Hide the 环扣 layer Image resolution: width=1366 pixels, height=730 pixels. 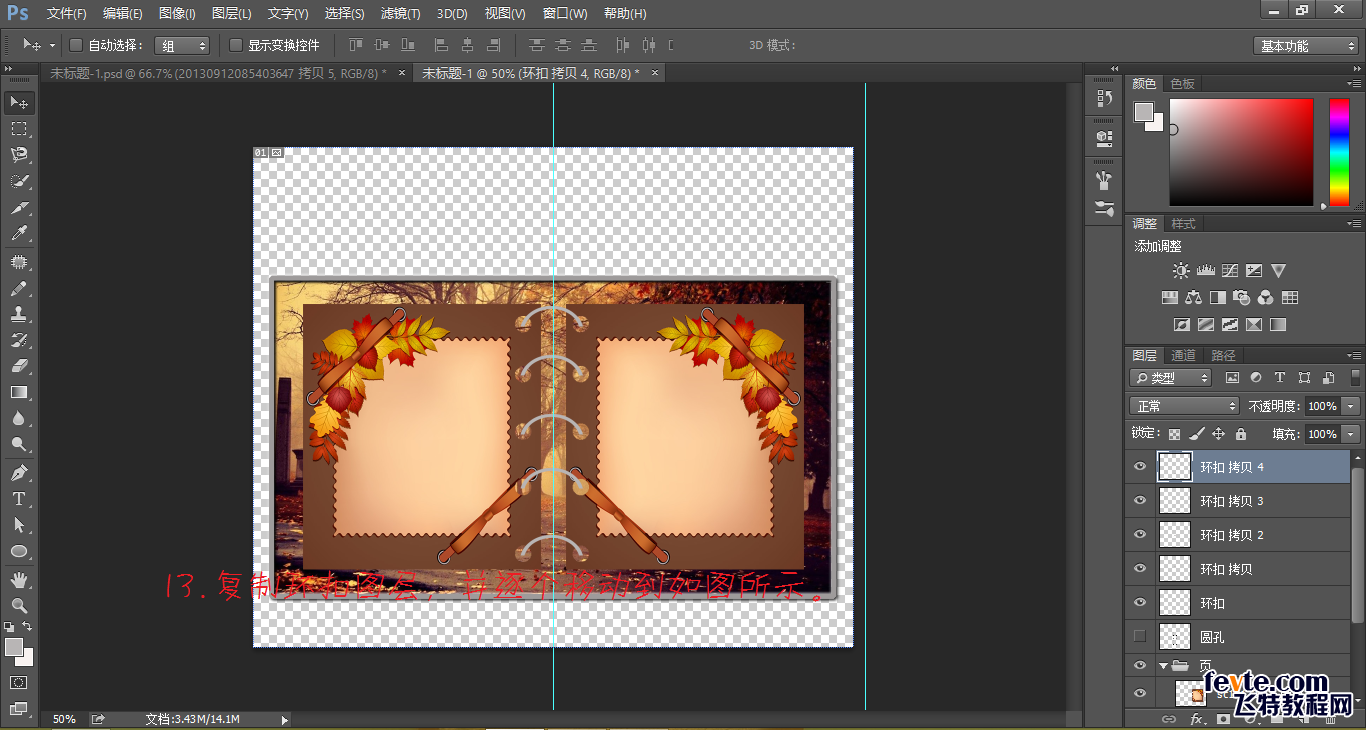1140,603
